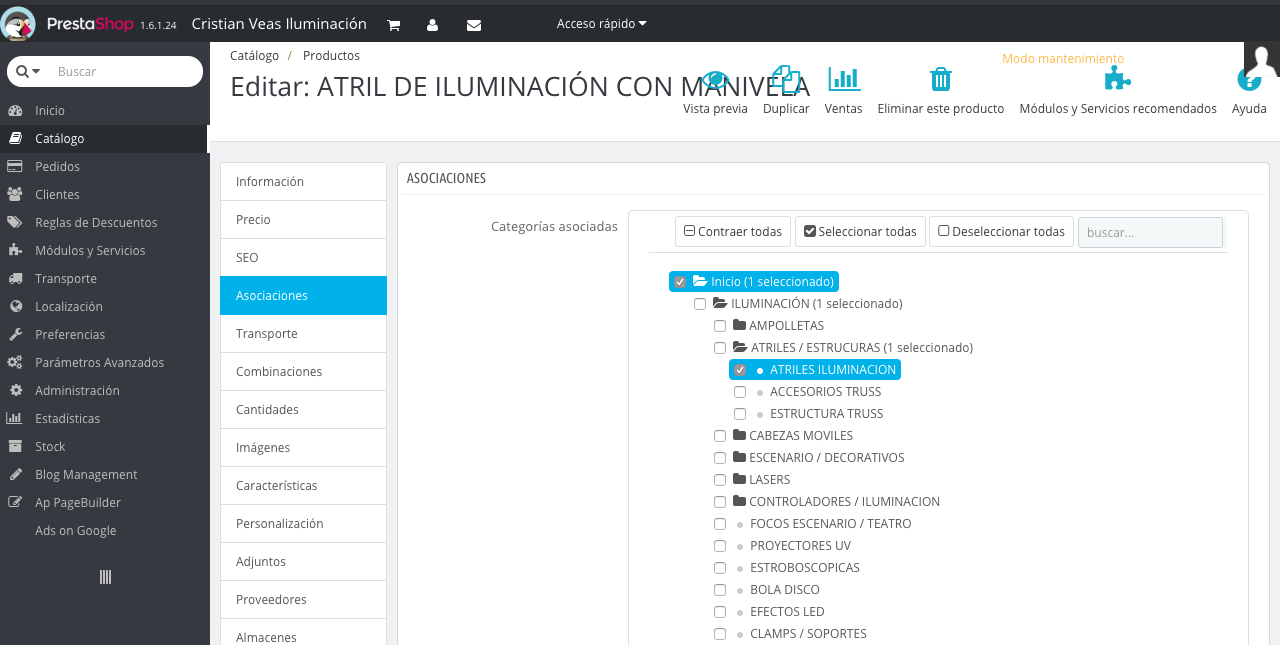Click the customer person icon in header
This screenshot has height=645, width=1280.
click(x=433, y=24)
